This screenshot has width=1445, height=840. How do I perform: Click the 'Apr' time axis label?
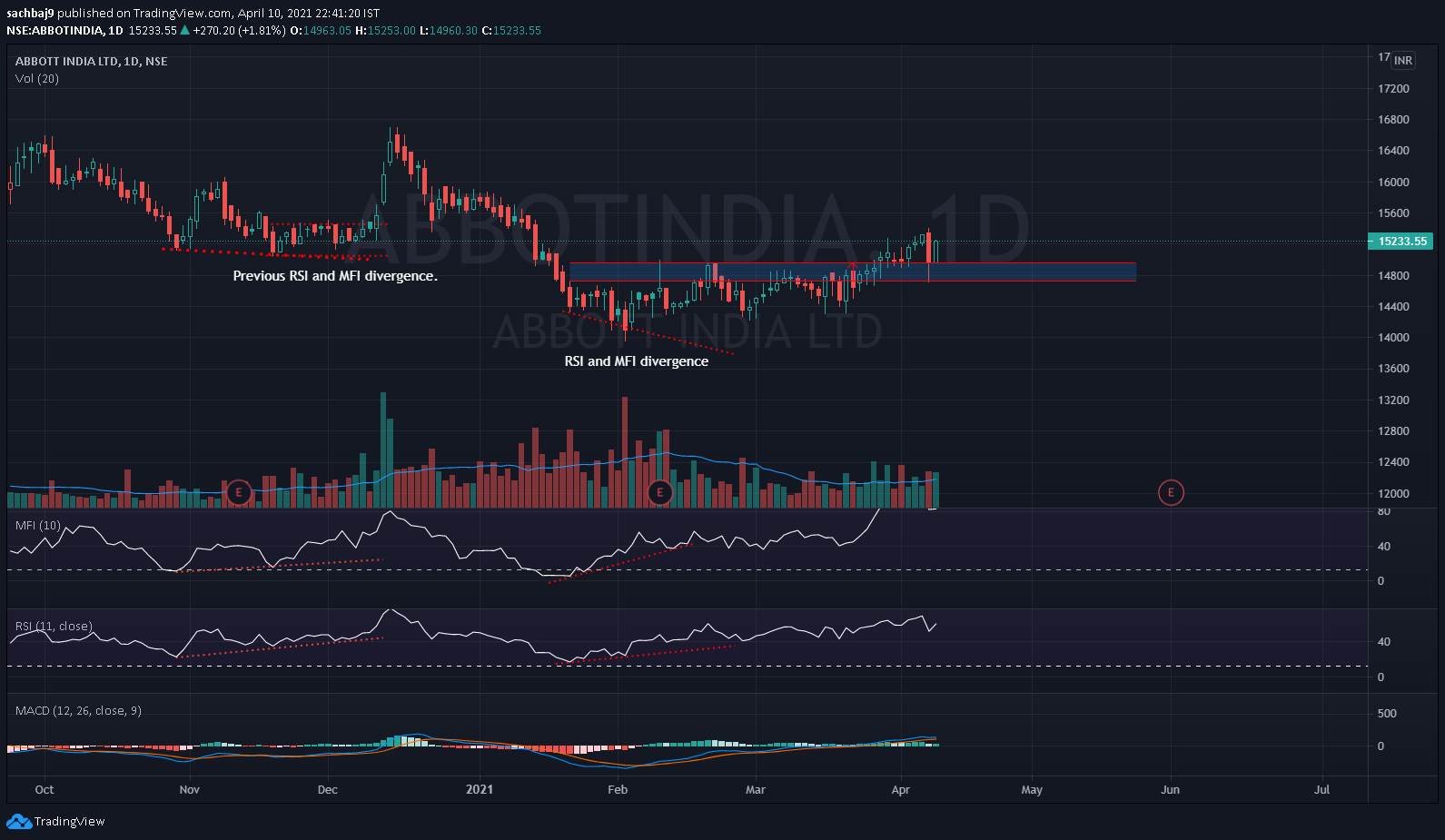(901, 789)
